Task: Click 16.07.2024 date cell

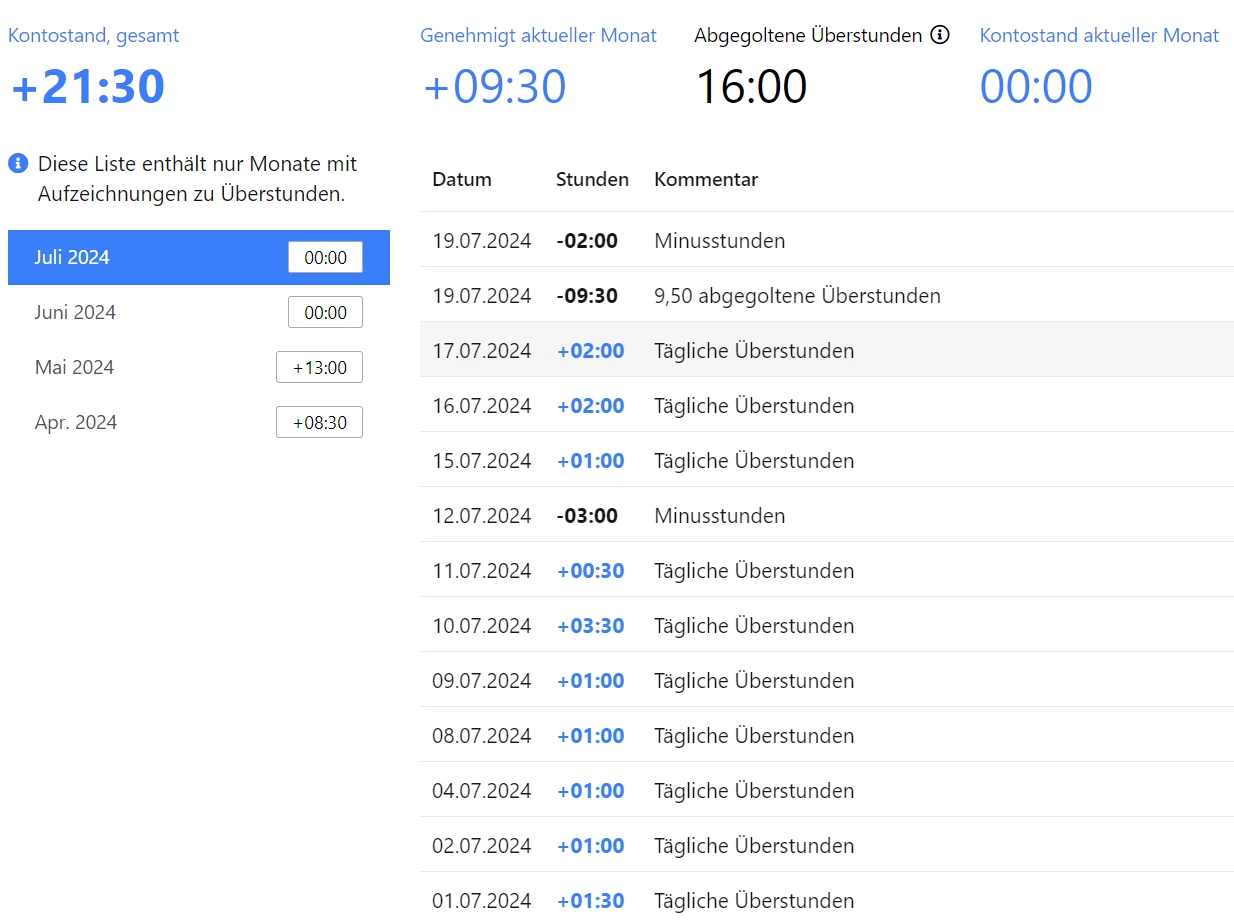Action: tap(482, 406)
